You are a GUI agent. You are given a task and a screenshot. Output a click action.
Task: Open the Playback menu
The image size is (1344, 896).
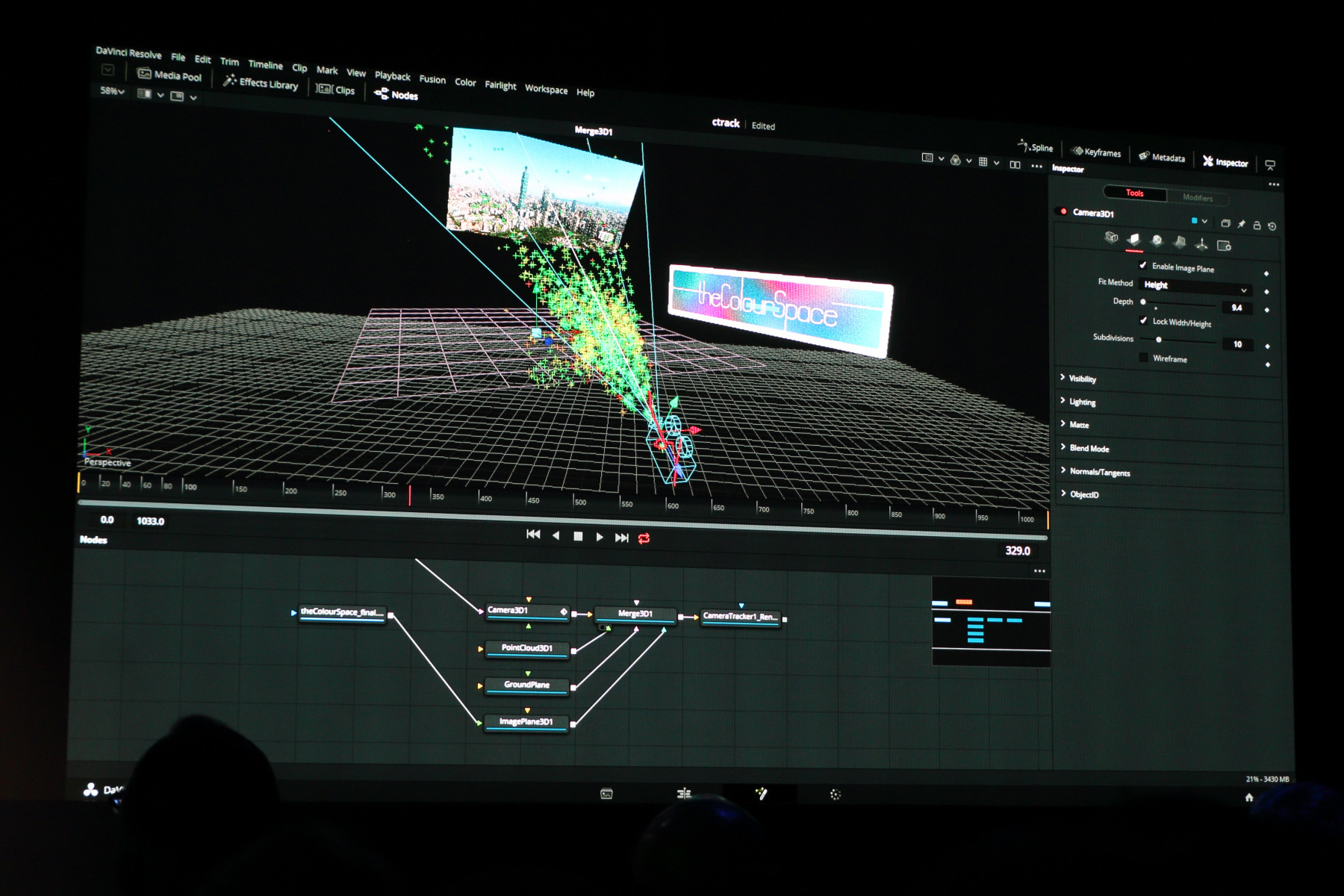[392, 75]
